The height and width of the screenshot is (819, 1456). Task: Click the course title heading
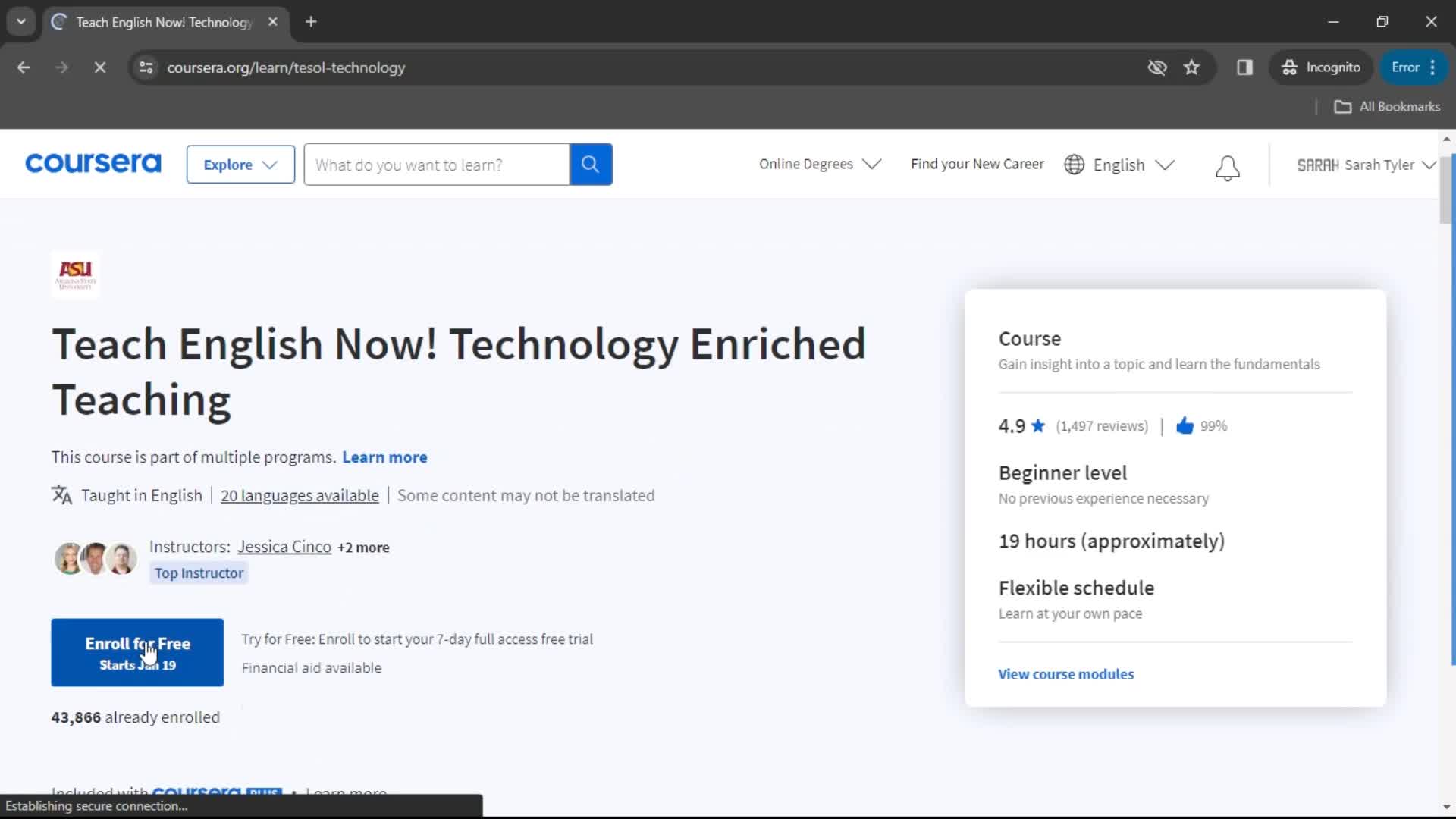[459, 372]
